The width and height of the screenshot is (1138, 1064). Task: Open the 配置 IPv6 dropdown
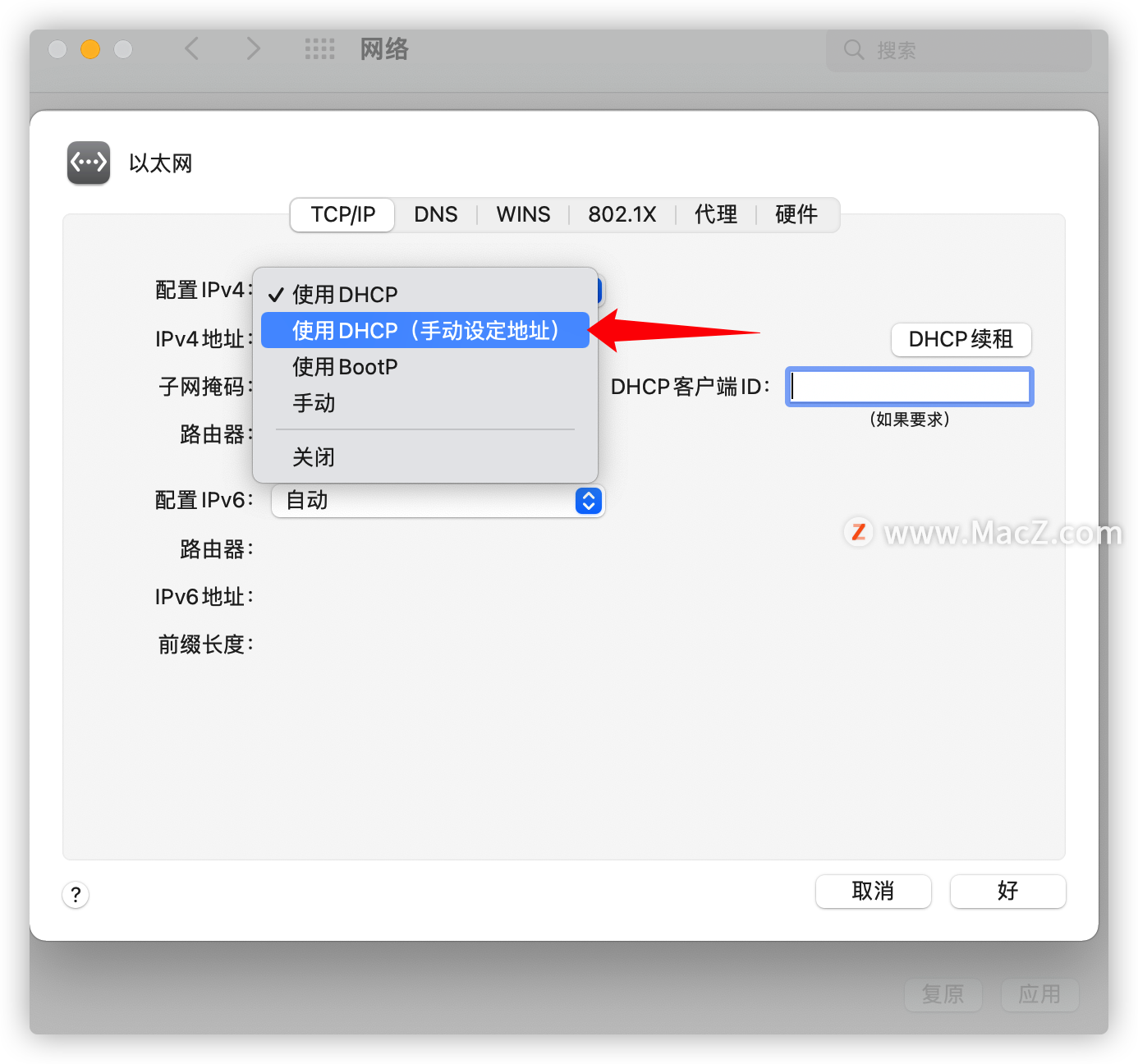coord(438,500)
